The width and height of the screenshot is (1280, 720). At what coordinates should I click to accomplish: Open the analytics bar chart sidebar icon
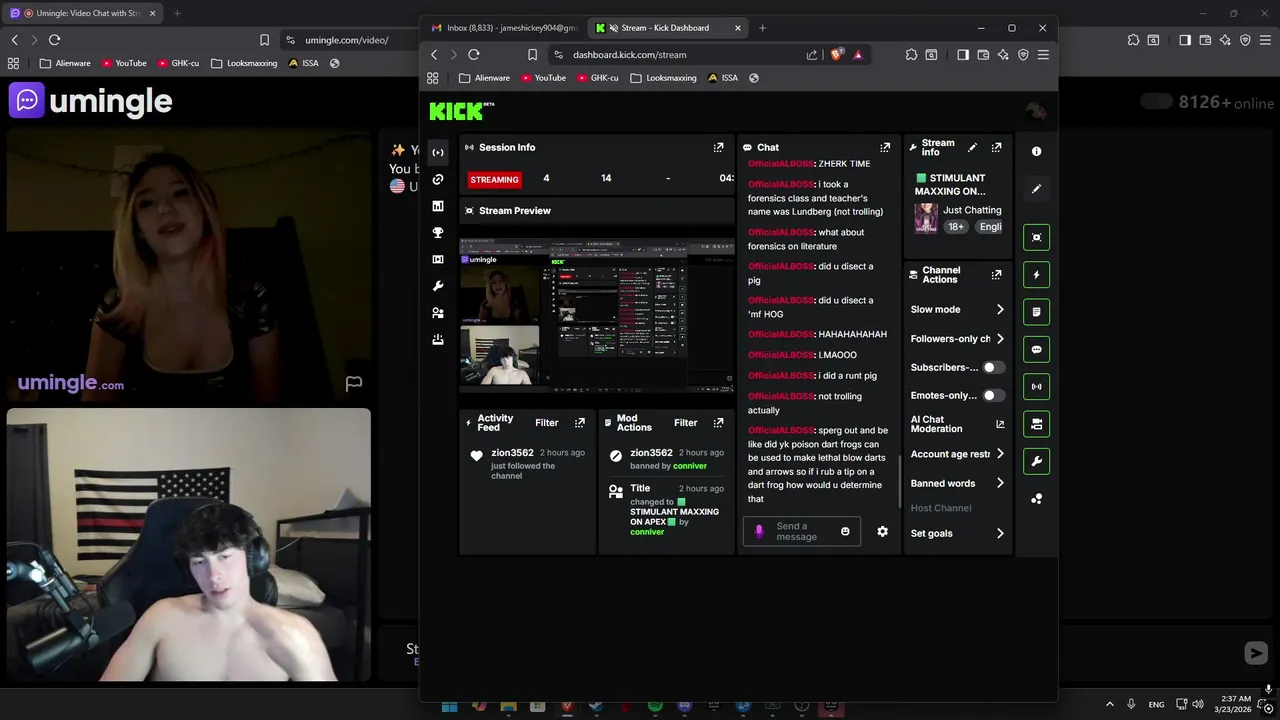tap(438, 206)
